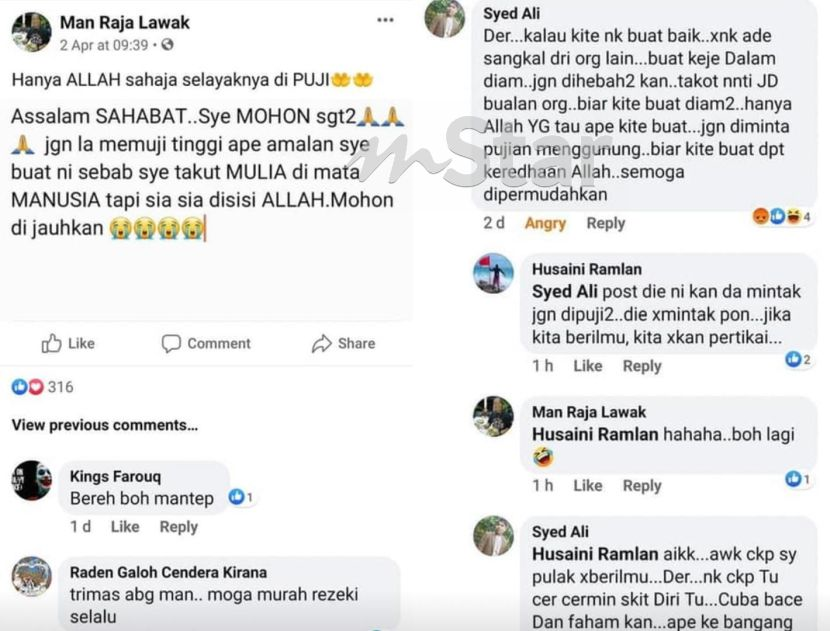Open the 316 reactions summary icons

pyautogui.click(x=28, y=387)
